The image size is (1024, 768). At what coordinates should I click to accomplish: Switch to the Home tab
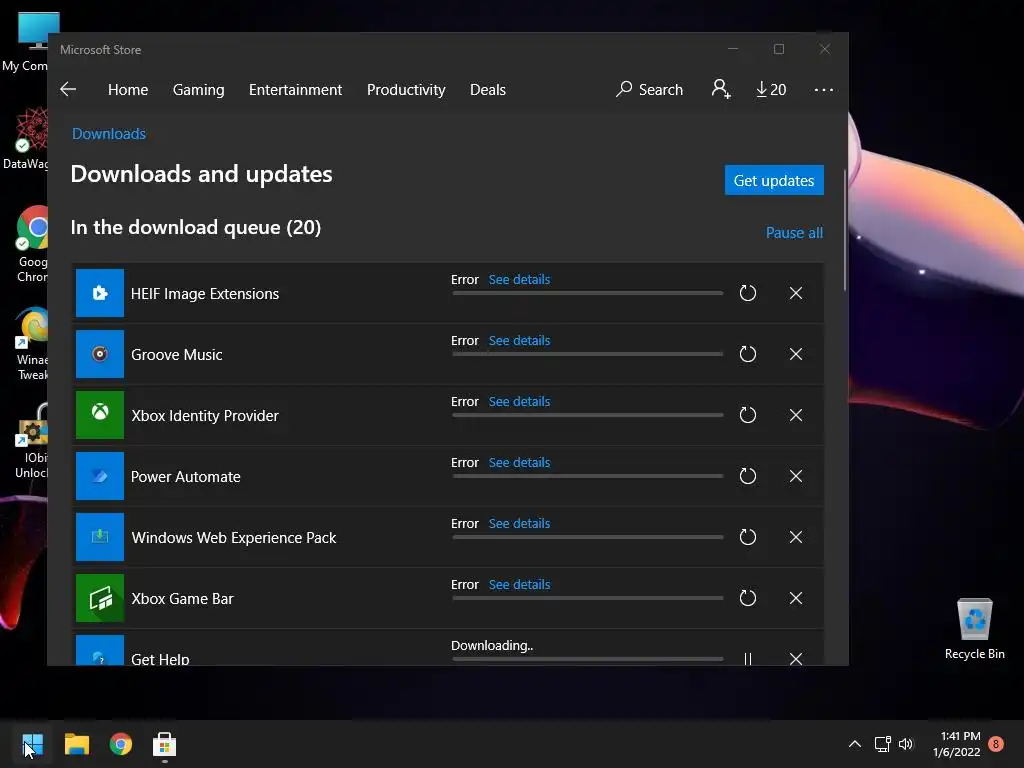pyautogui.click(x=128, y=89)
